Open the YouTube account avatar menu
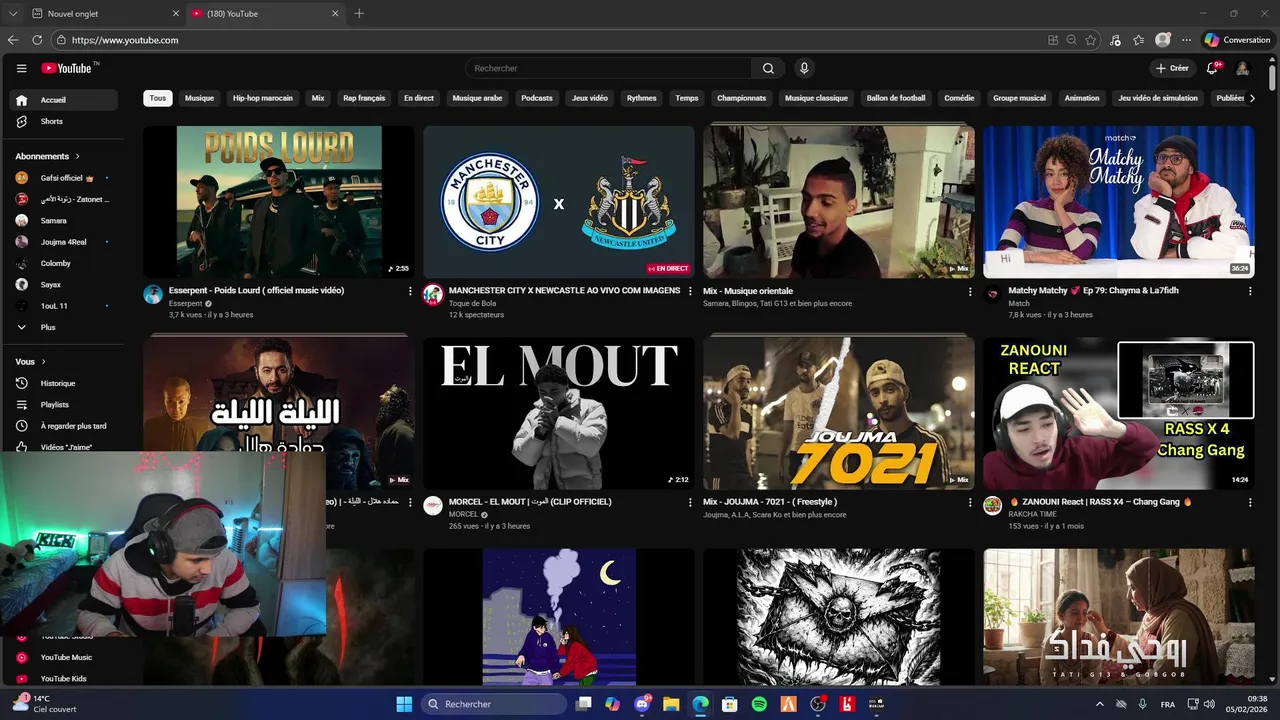Image resolution: width=1280 pixels, height=720 pixels. click(x=1243, y=68)
